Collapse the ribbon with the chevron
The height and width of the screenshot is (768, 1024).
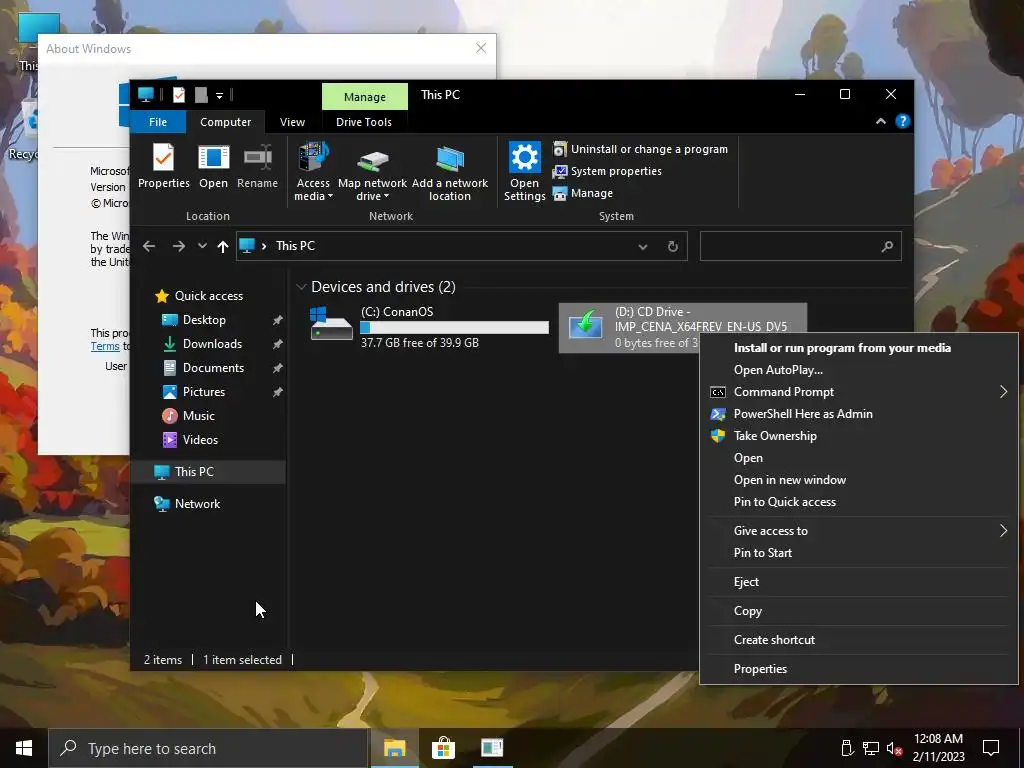click(881, 121)
